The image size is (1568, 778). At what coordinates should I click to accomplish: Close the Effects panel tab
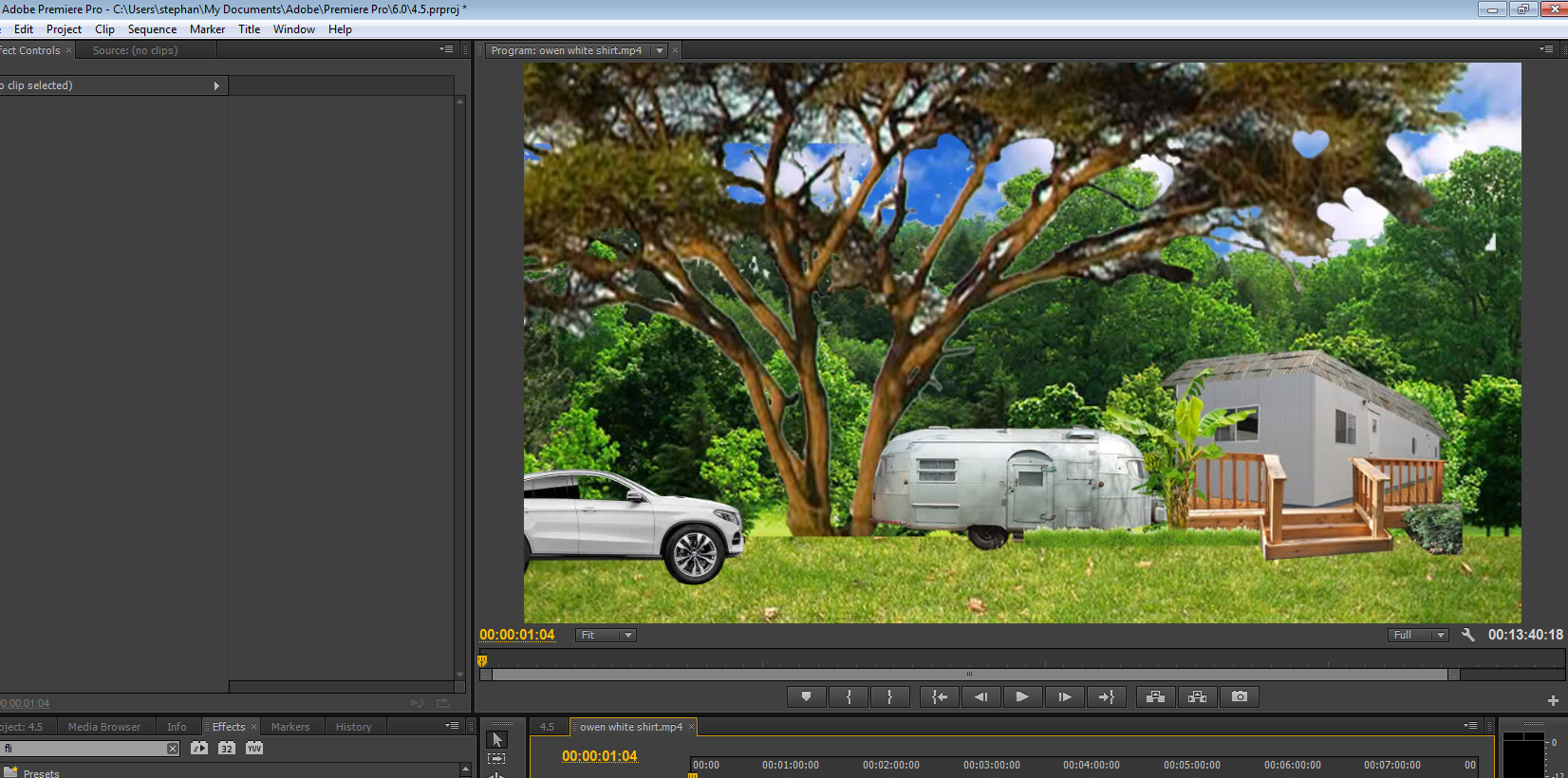click(253, 727)
